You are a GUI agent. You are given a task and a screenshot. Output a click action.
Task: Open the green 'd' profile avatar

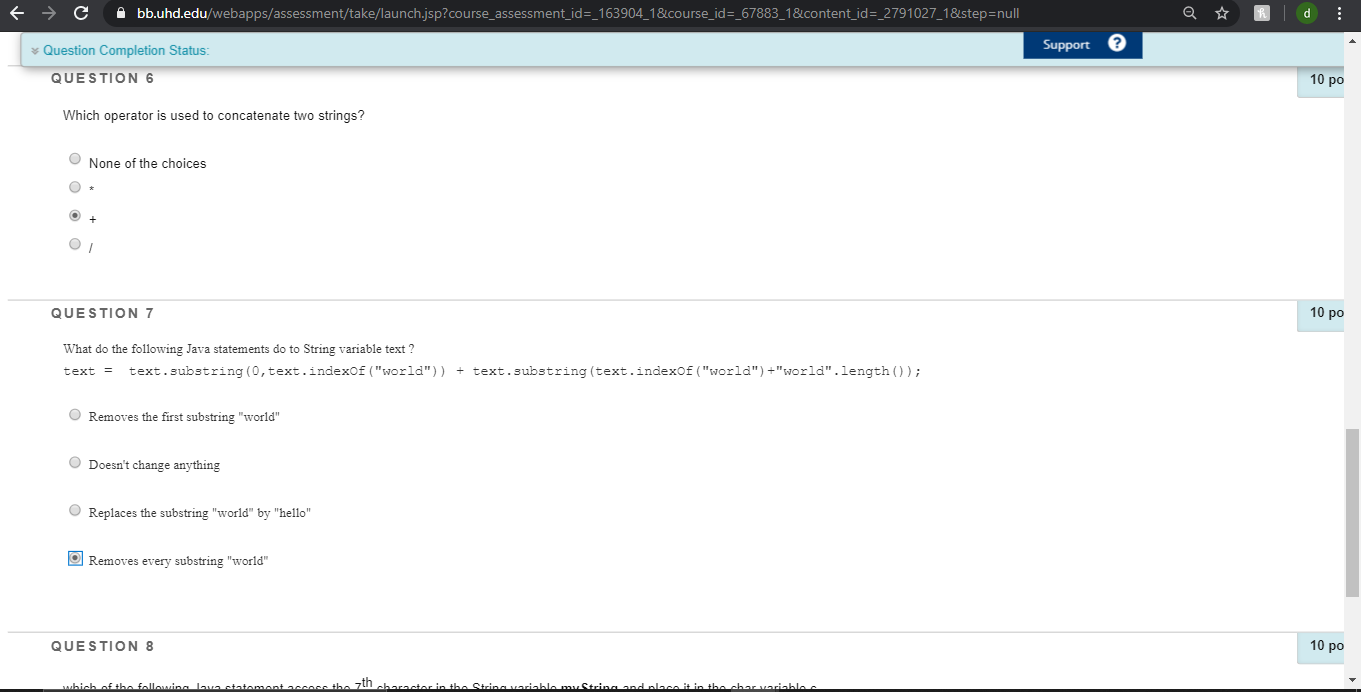pos(1306,14)
